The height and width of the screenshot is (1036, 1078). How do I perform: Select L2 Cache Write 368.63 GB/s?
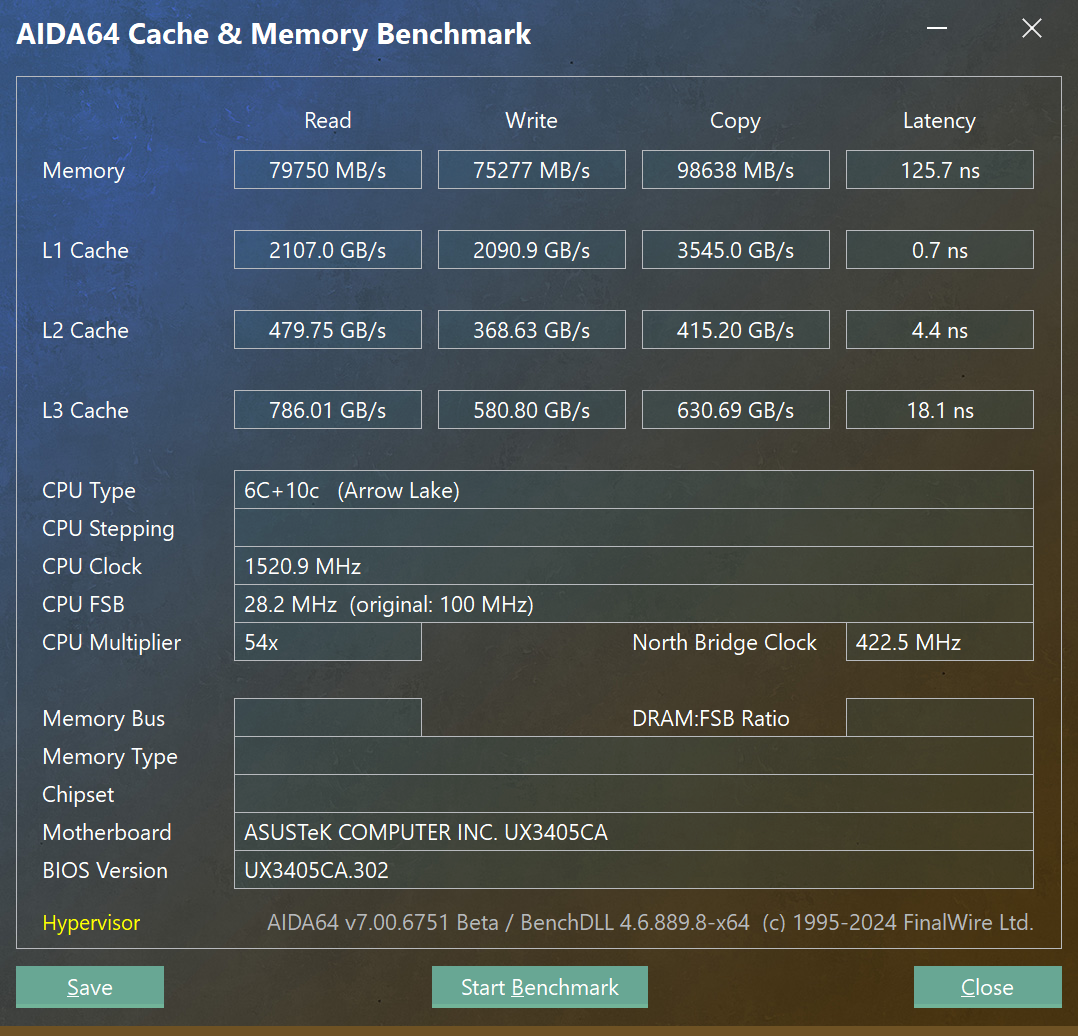pyautogui.click(x=531, y=330)
